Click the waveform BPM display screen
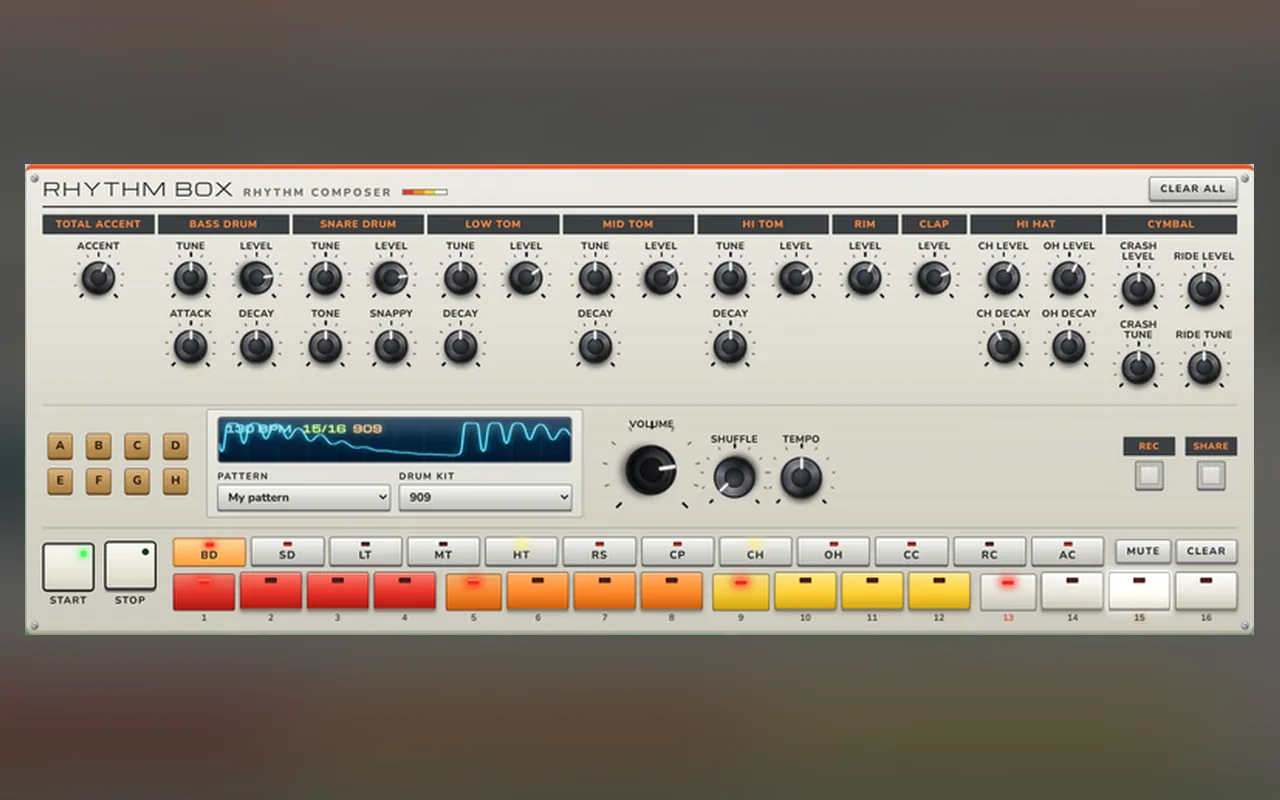1280x800 pixels. (395, 440)
